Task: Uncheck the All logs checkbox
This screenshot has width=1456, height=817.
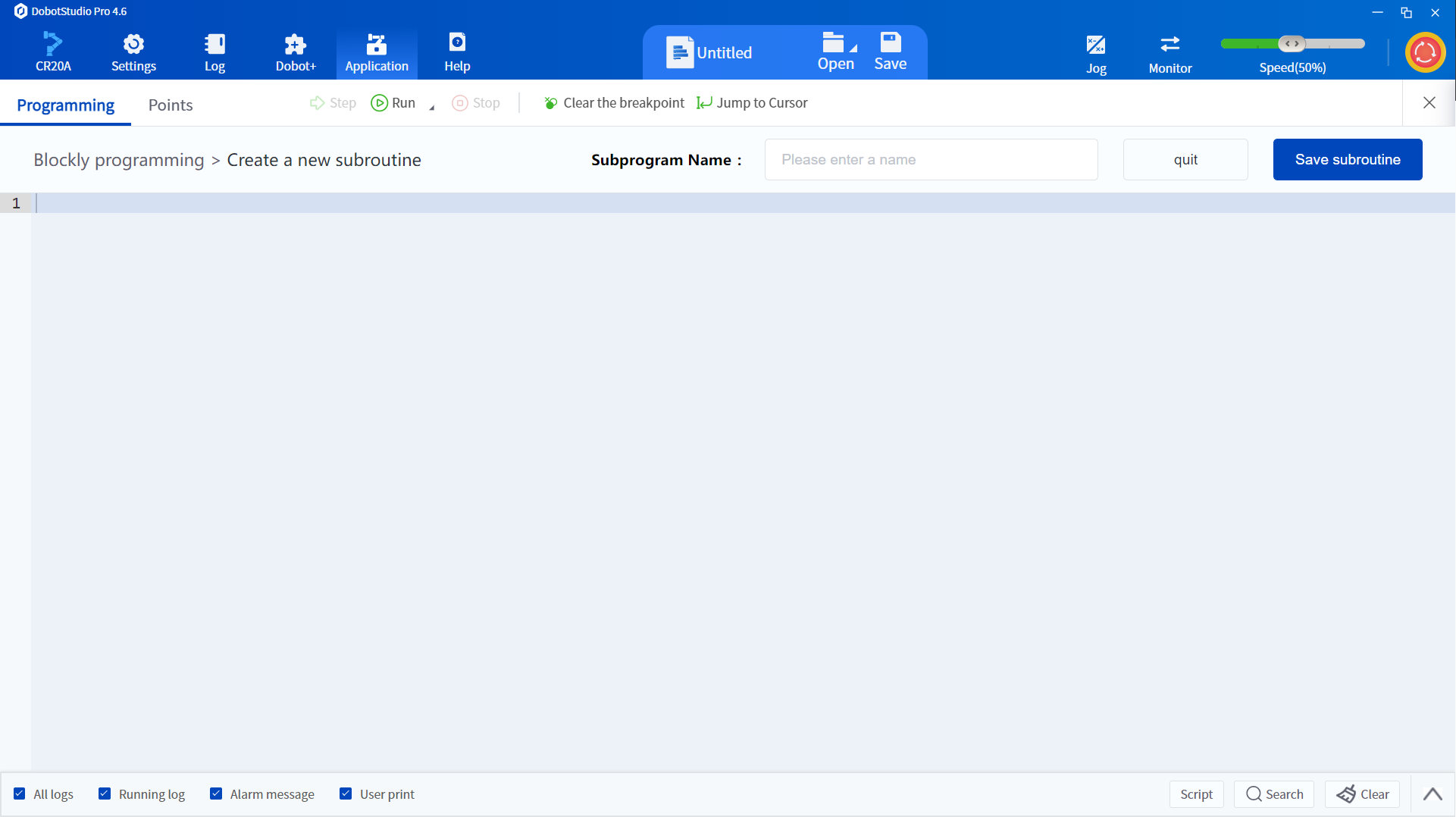Action: (x=20, y=794)
